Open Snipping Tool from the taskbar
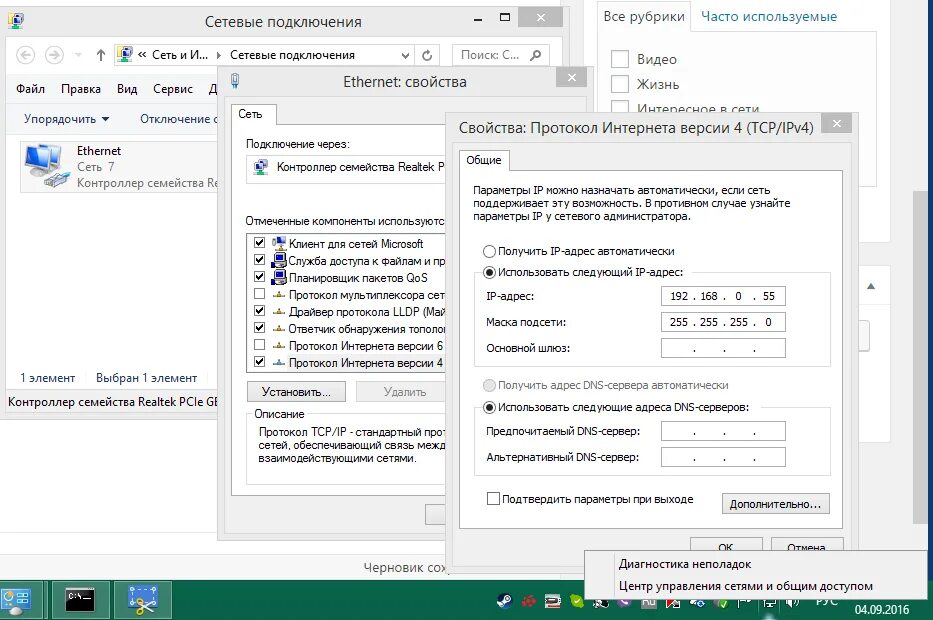The height and width of the screenshot is (620, 933). 143,600
